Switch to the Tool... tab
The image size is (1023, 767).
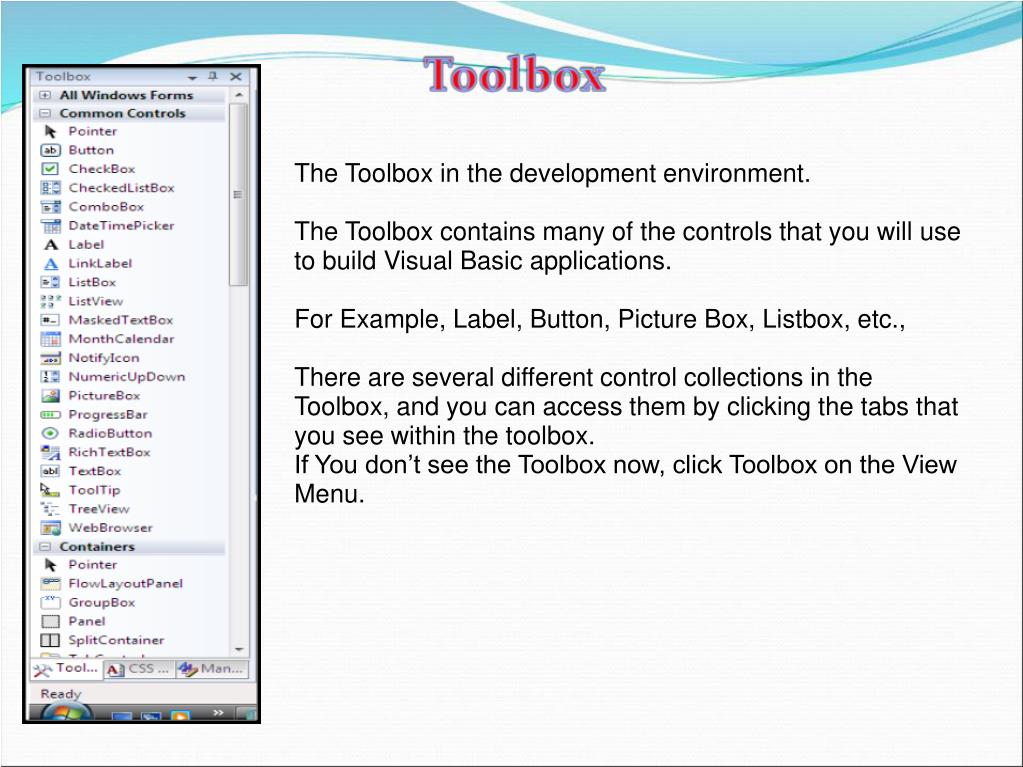pyautogui.click(x=67, y=669)
